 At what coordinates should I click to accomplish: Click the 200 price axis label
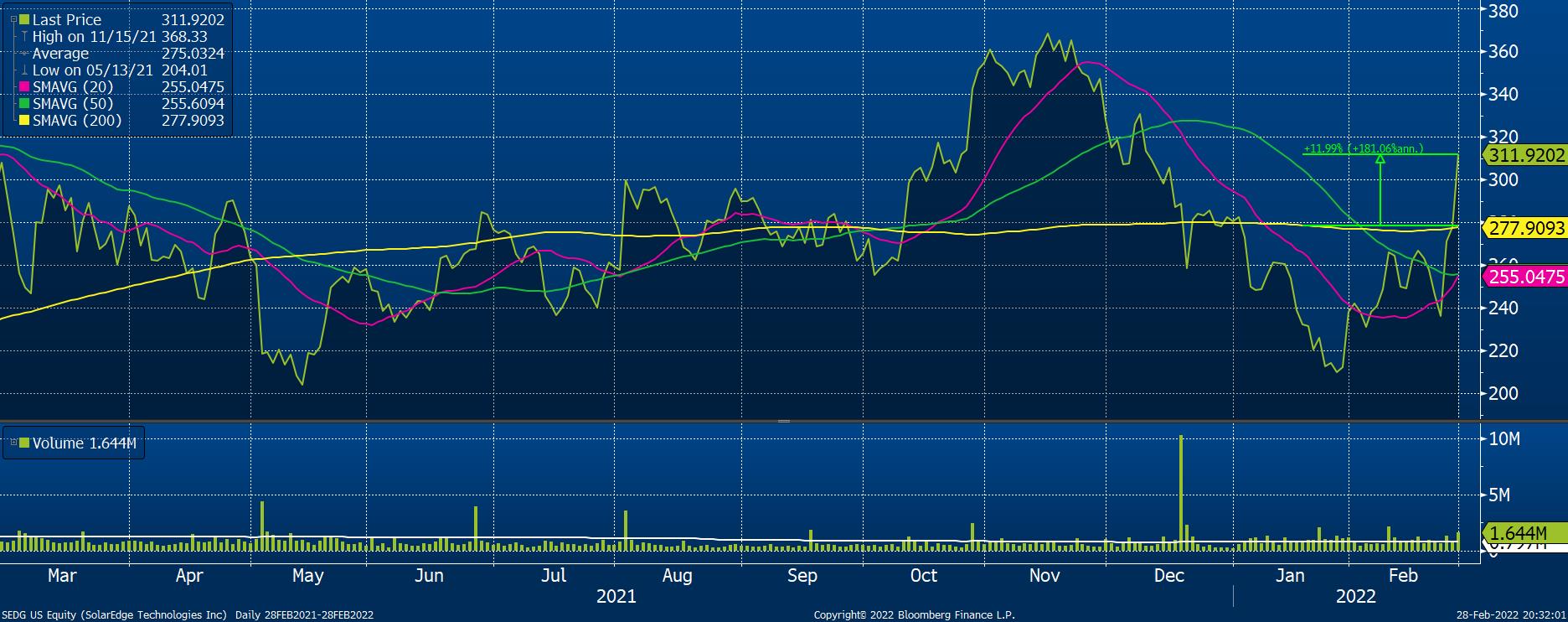click(1504, 393)
